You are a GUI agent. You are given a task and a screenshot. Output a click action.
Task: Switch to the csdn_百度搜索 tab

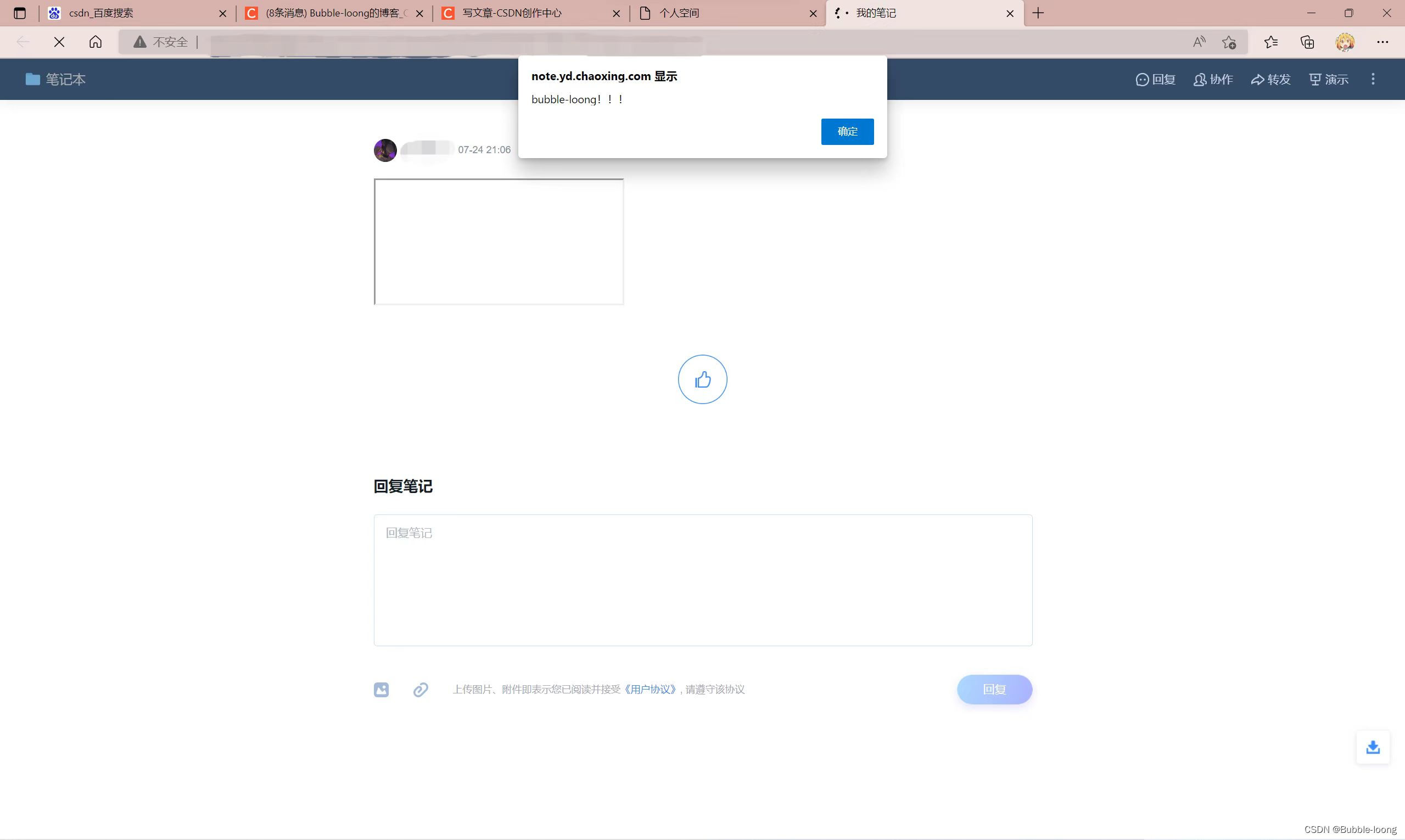(101, 13)
